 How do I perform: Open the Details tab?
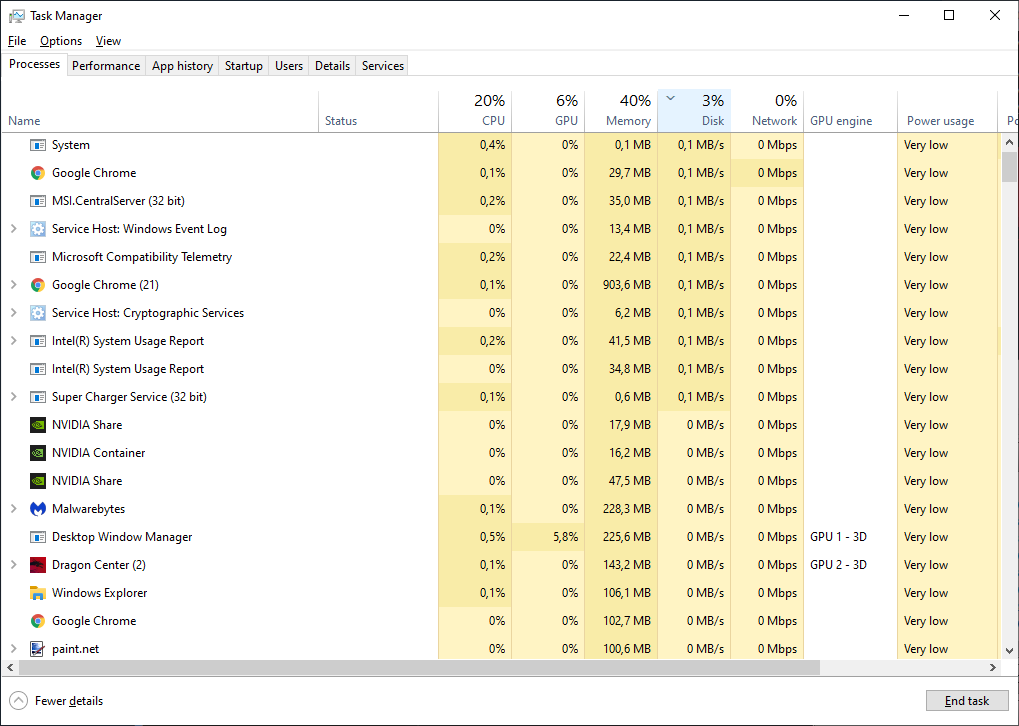tap(332, 66)
